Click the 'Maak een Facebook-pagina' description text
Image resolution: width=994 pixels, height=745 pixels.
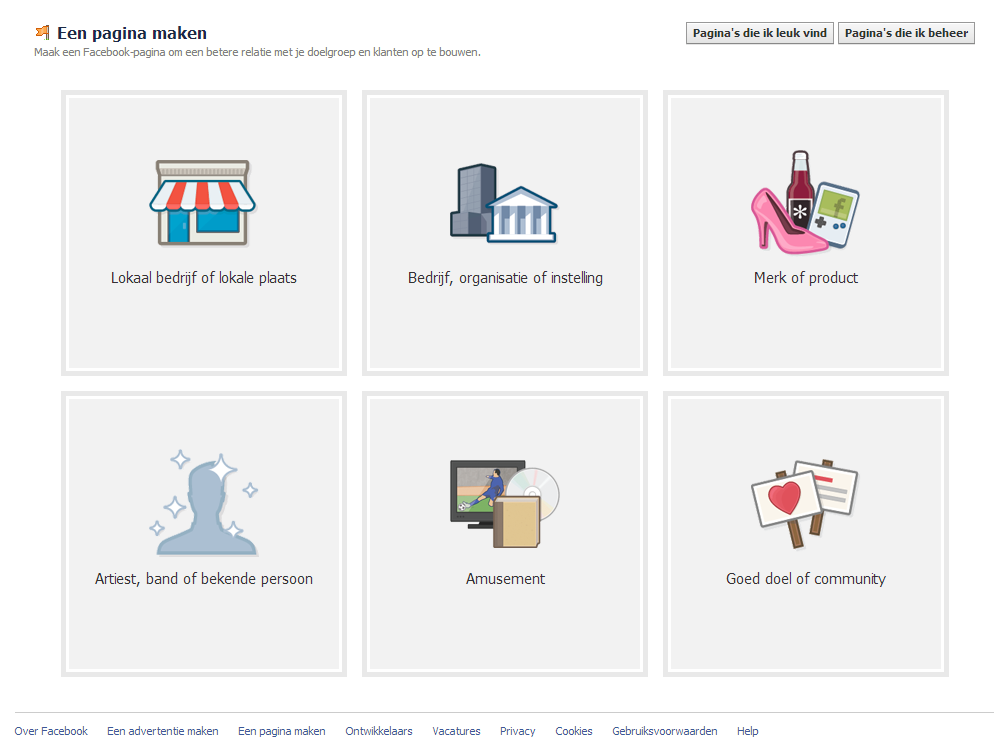coord(257,52)
